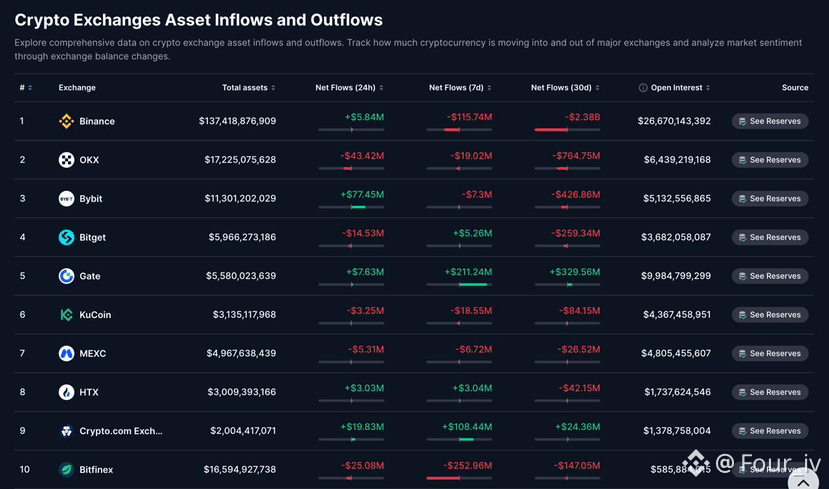
Task: Click the back-to-top arrow button
Action: [x=803, y=482]
